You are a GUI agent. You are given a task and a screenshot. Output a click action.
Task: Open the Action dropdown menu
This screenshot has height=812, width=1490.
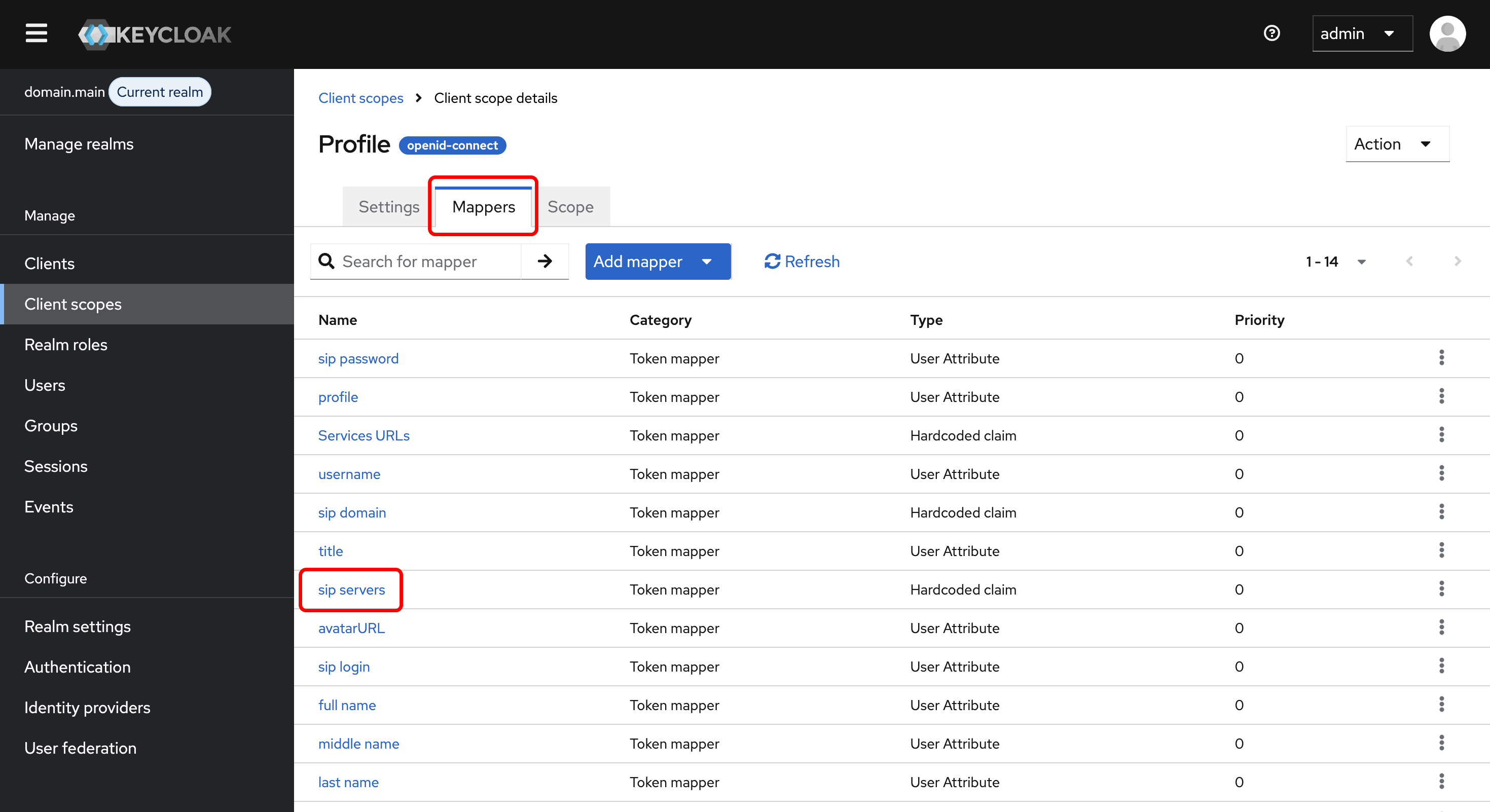point(1396,144)
